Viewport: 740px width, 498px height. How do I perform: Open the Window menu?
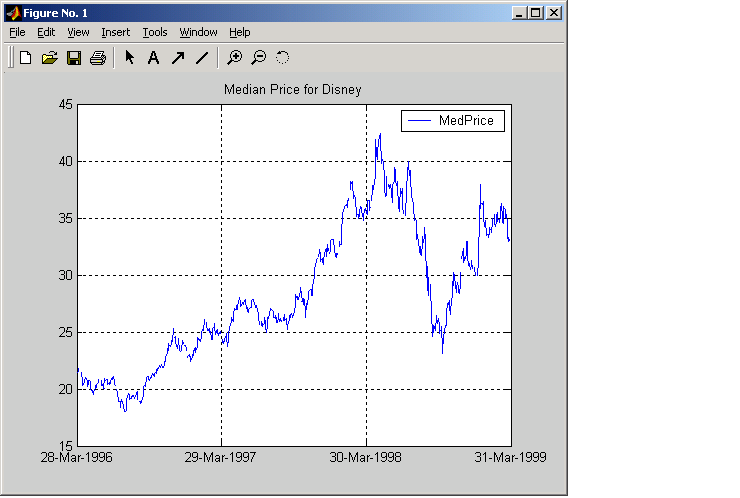click(x=198, y=32)
